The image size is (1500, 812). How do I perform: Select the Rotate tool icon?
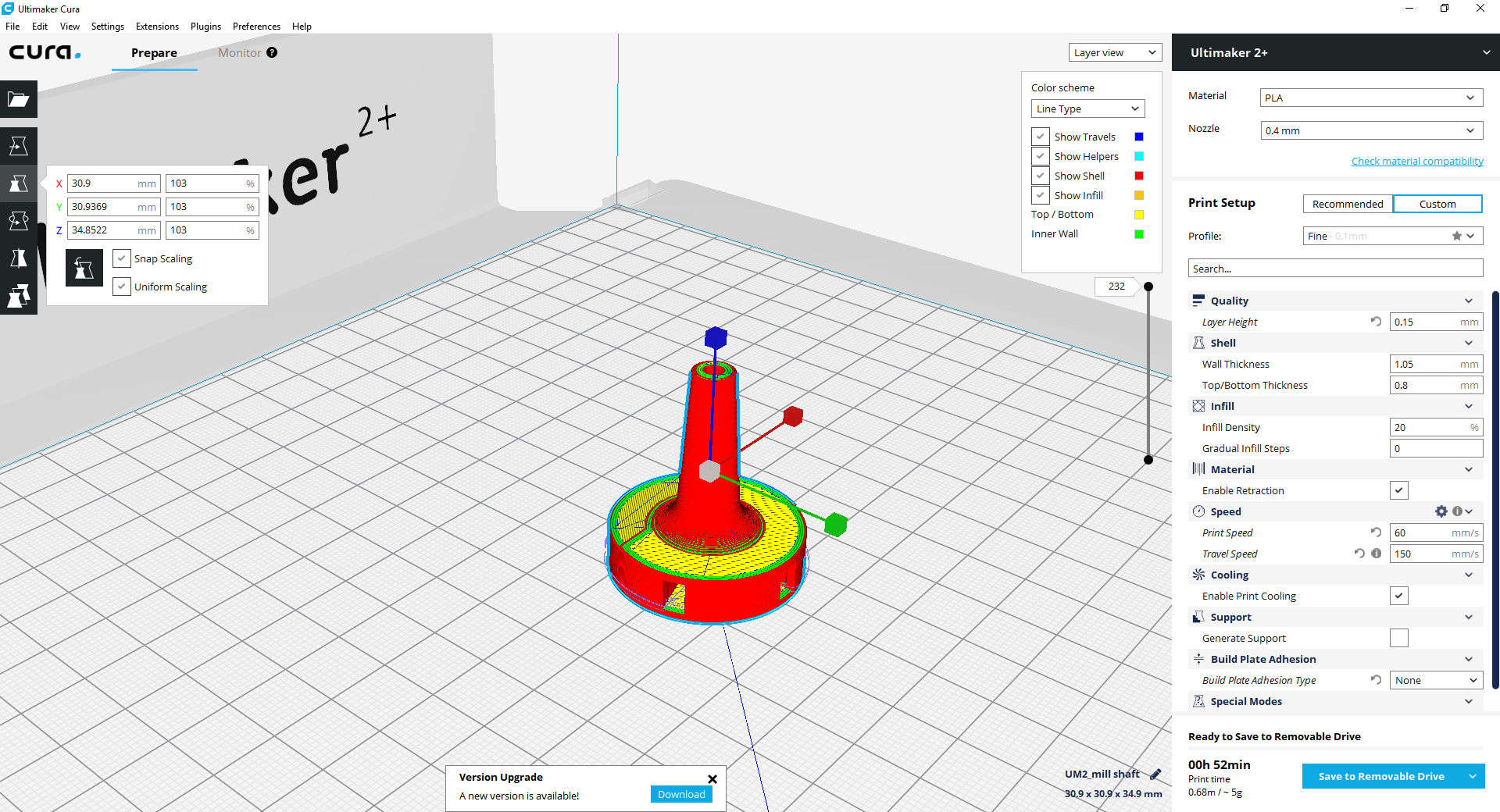(x=19, y=221)
